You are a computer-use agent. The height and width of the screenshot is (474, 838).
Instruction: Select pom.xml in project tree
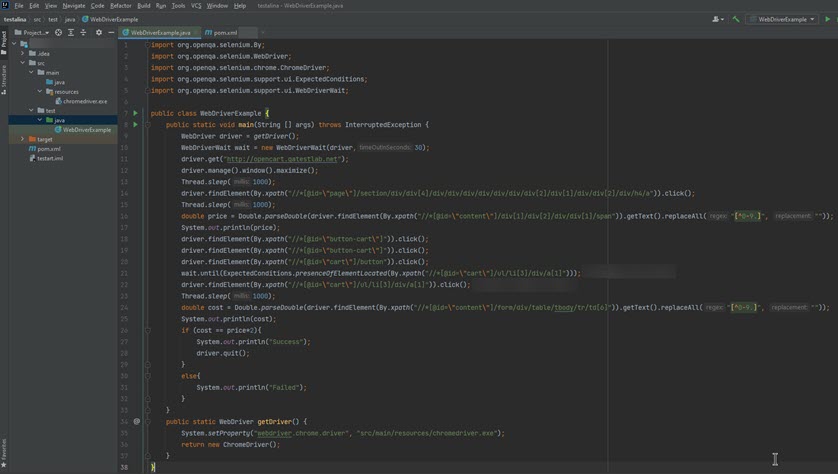tap(44, 149)
